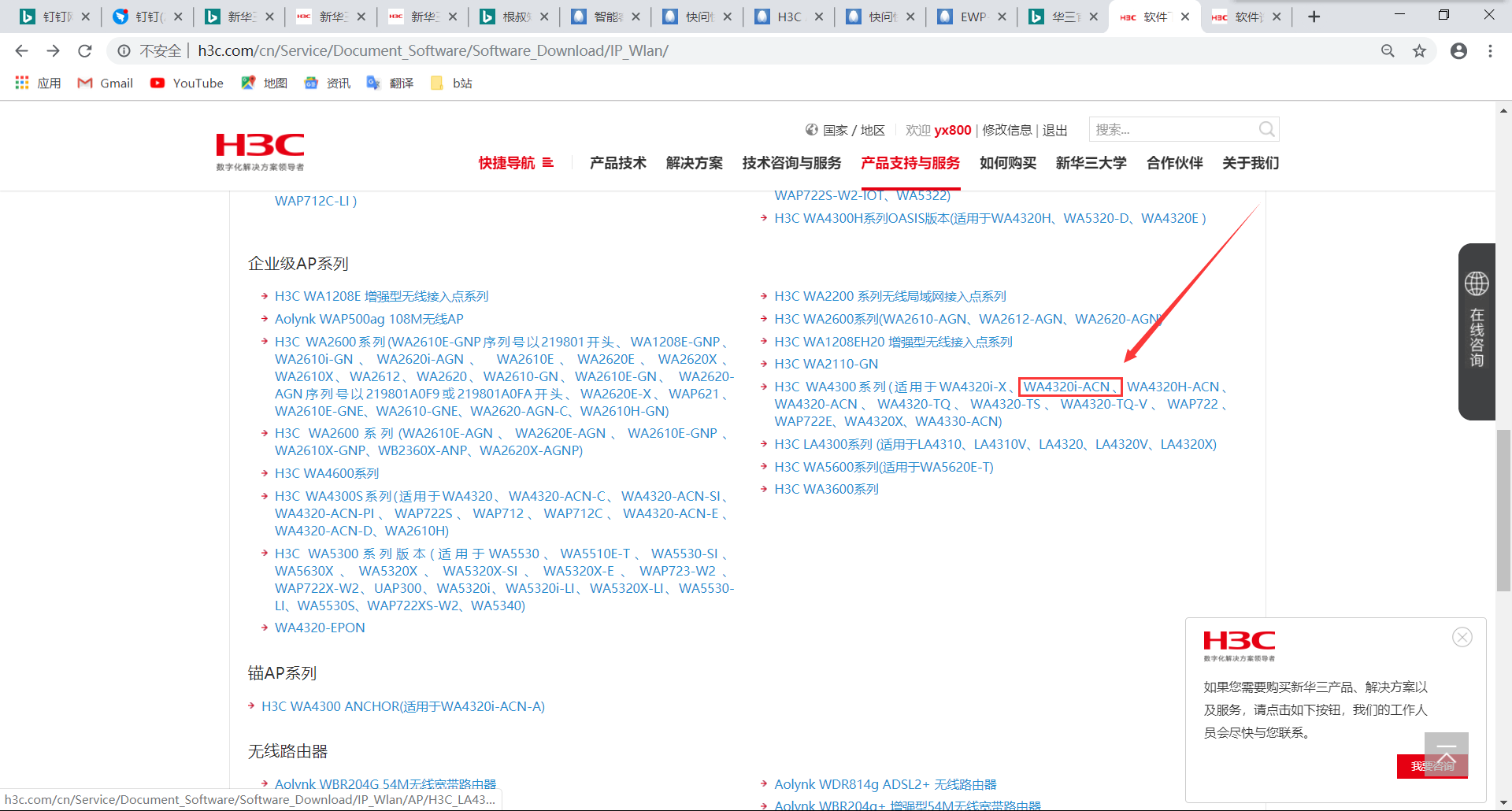Open the 新华三大学 menu
Viewport: 1512px width, 811px height.
coord(1091,163)
